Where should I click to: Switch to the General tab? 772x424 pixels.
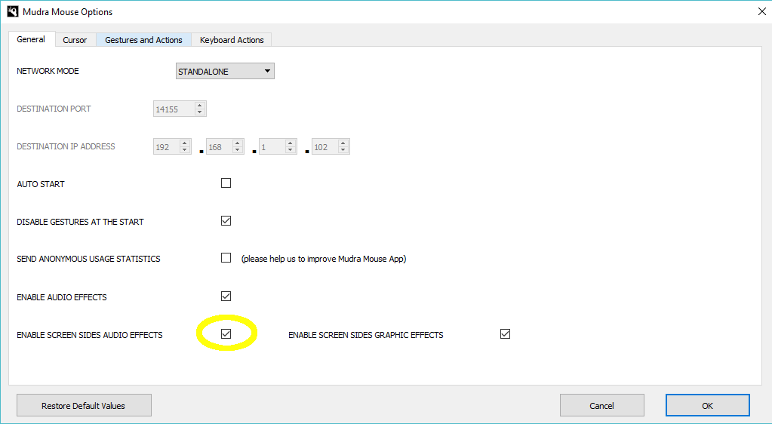pos(31,39)
